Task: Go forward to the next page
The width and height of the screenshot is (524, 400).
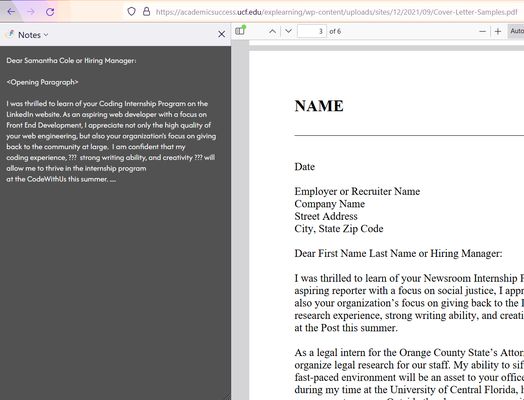Action: (x=31, y=12)
